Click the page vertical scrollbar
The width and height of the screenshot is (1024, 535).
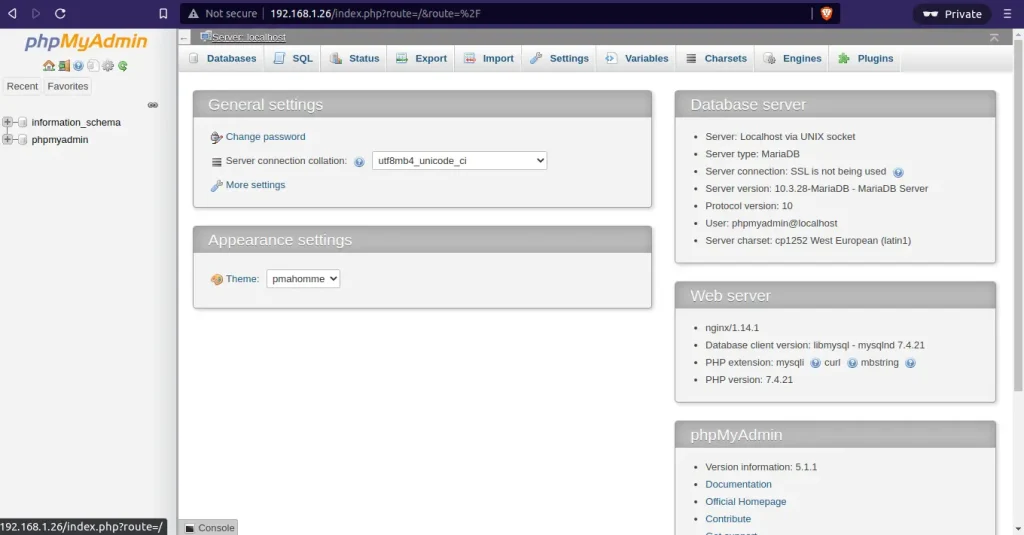pos(1019,216)
